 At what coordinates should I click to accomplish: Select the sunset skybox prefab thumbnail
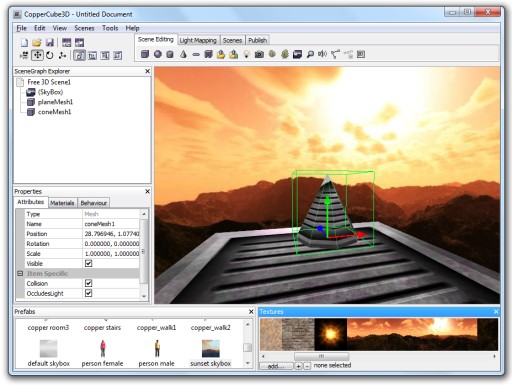(211, 348)
